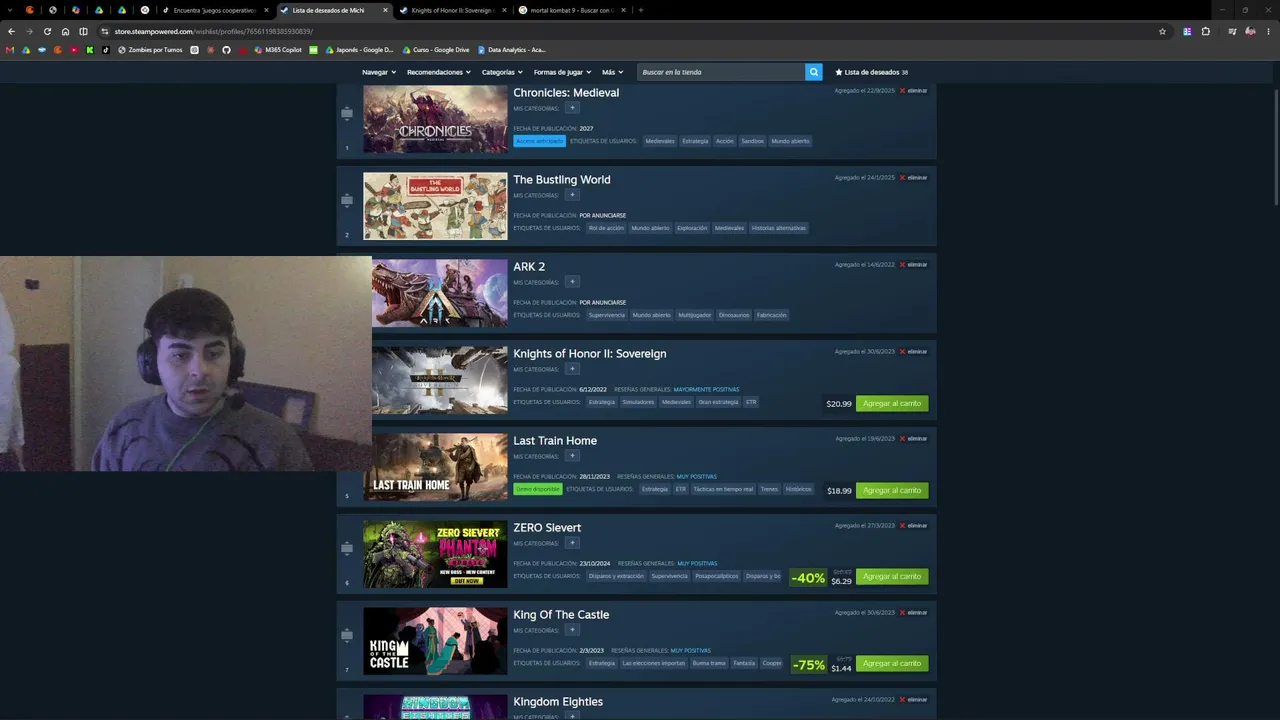Remove ARK 2 using the eliminar link
1280x720 pixels.
(x=913, y=265)
